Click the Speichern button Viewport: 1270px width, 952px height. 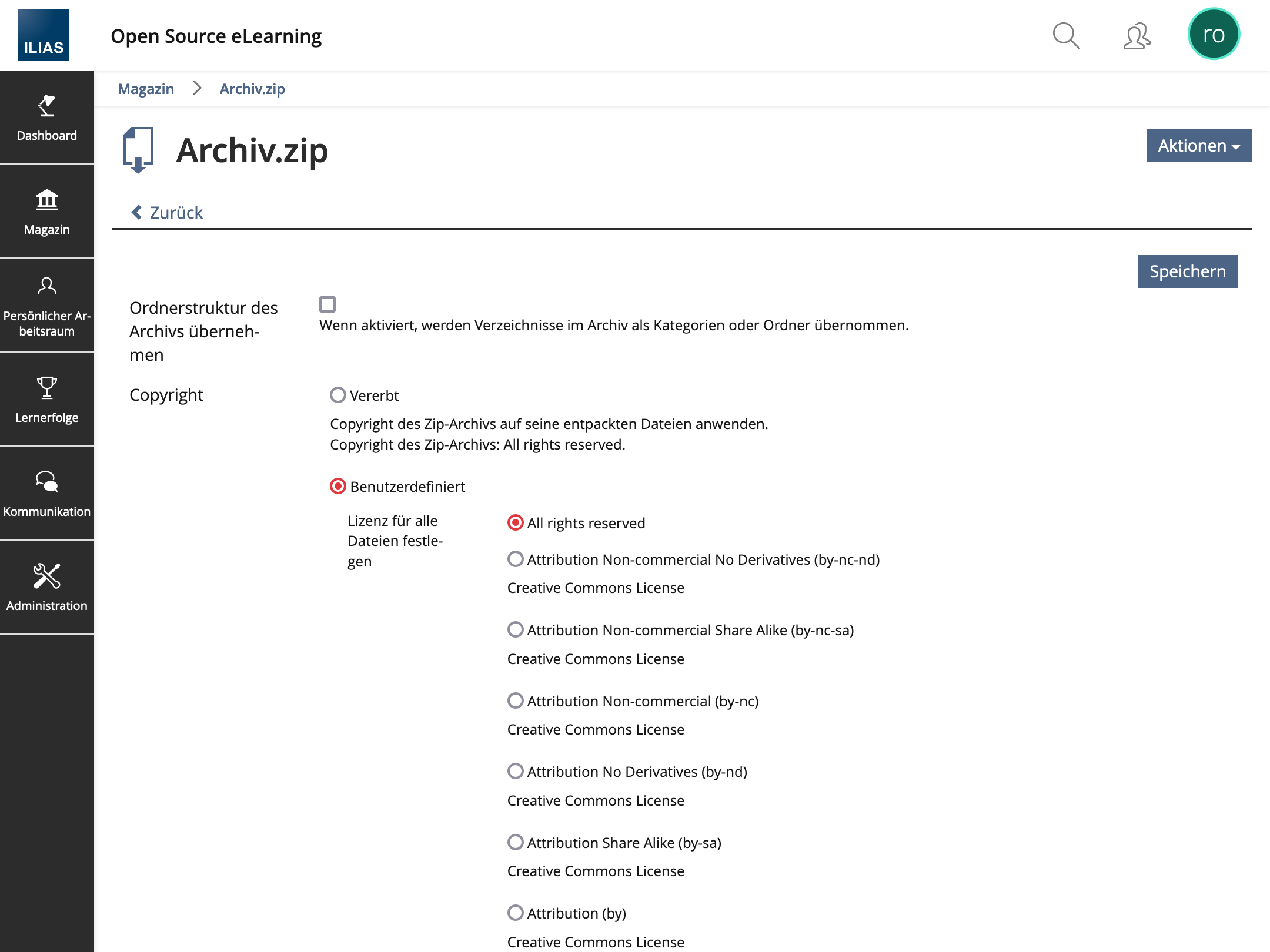[x=1187, y=271]
